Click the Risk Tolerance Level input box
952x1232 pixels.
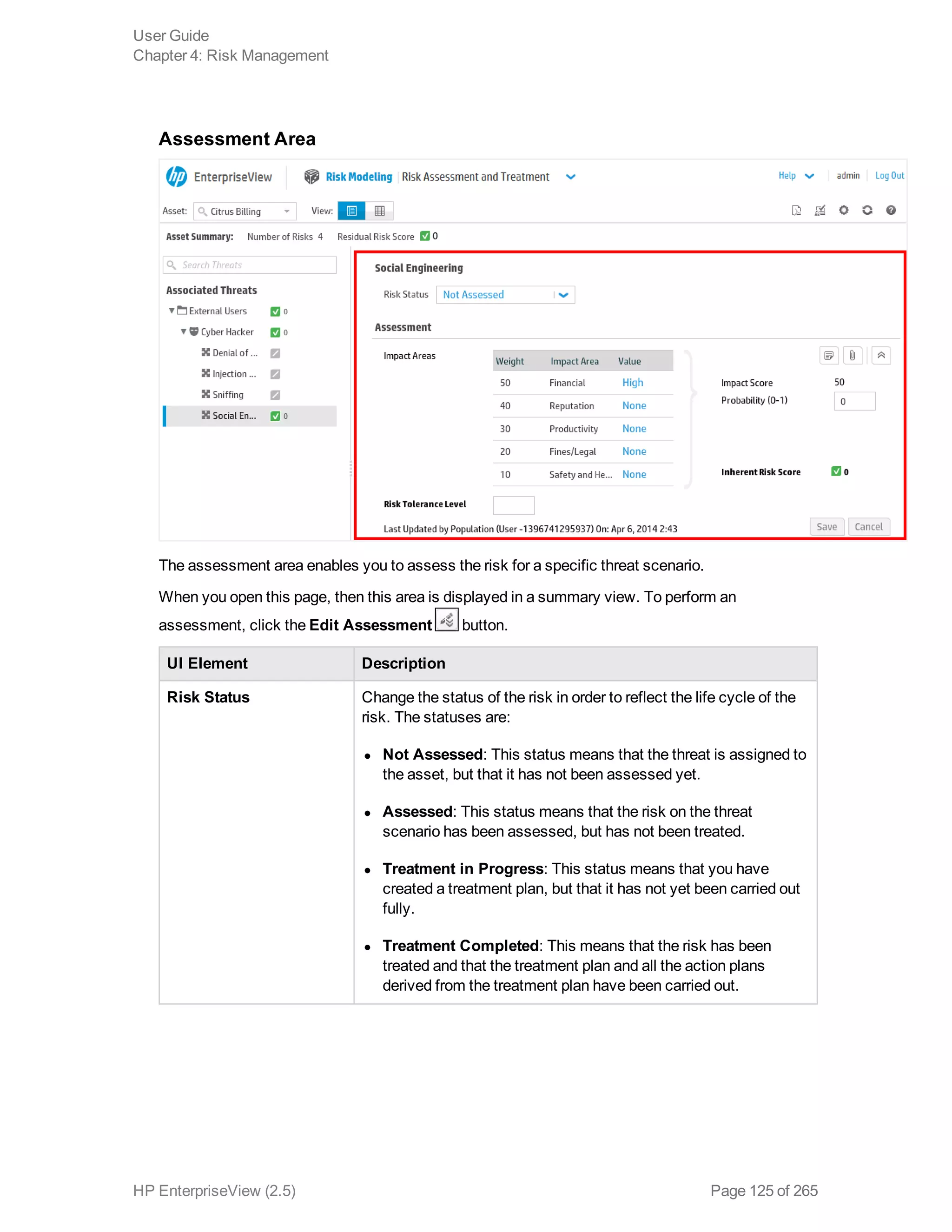513,505
